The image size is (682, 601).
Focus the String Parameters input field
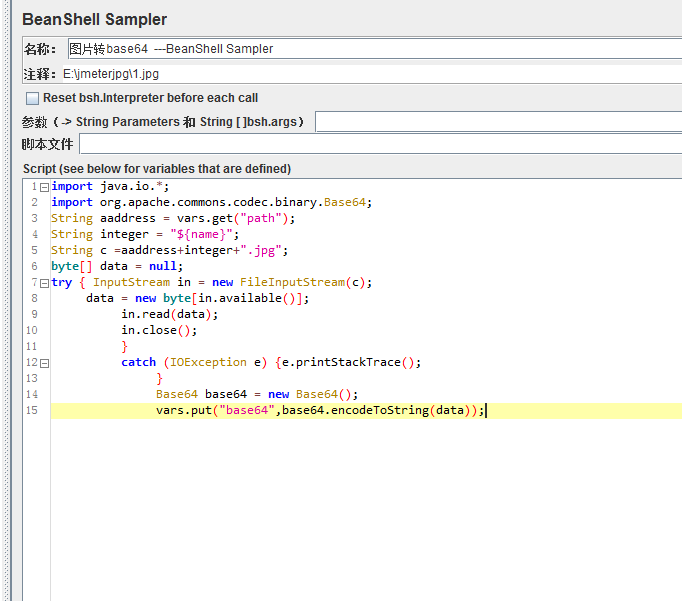(498, 122)
